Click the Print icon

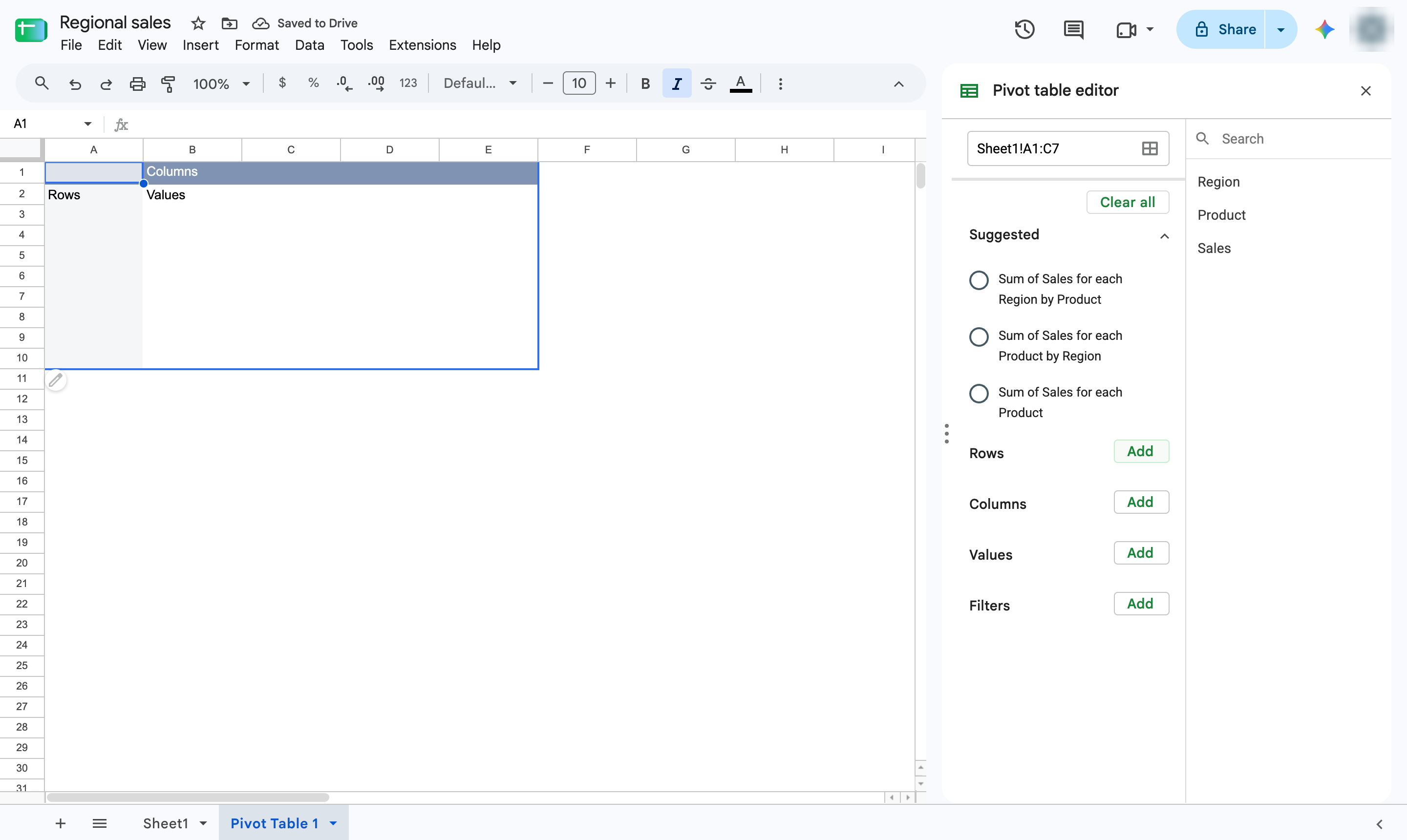[x=138, y=84]
